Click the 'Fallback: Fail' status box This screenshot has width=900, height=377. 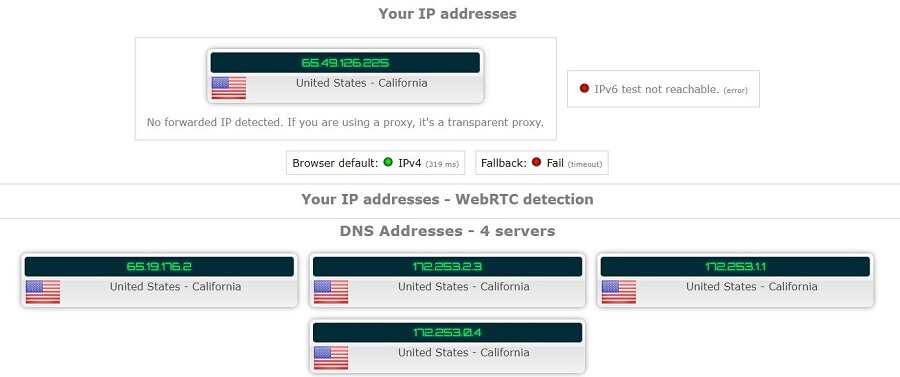click(542, 163)
